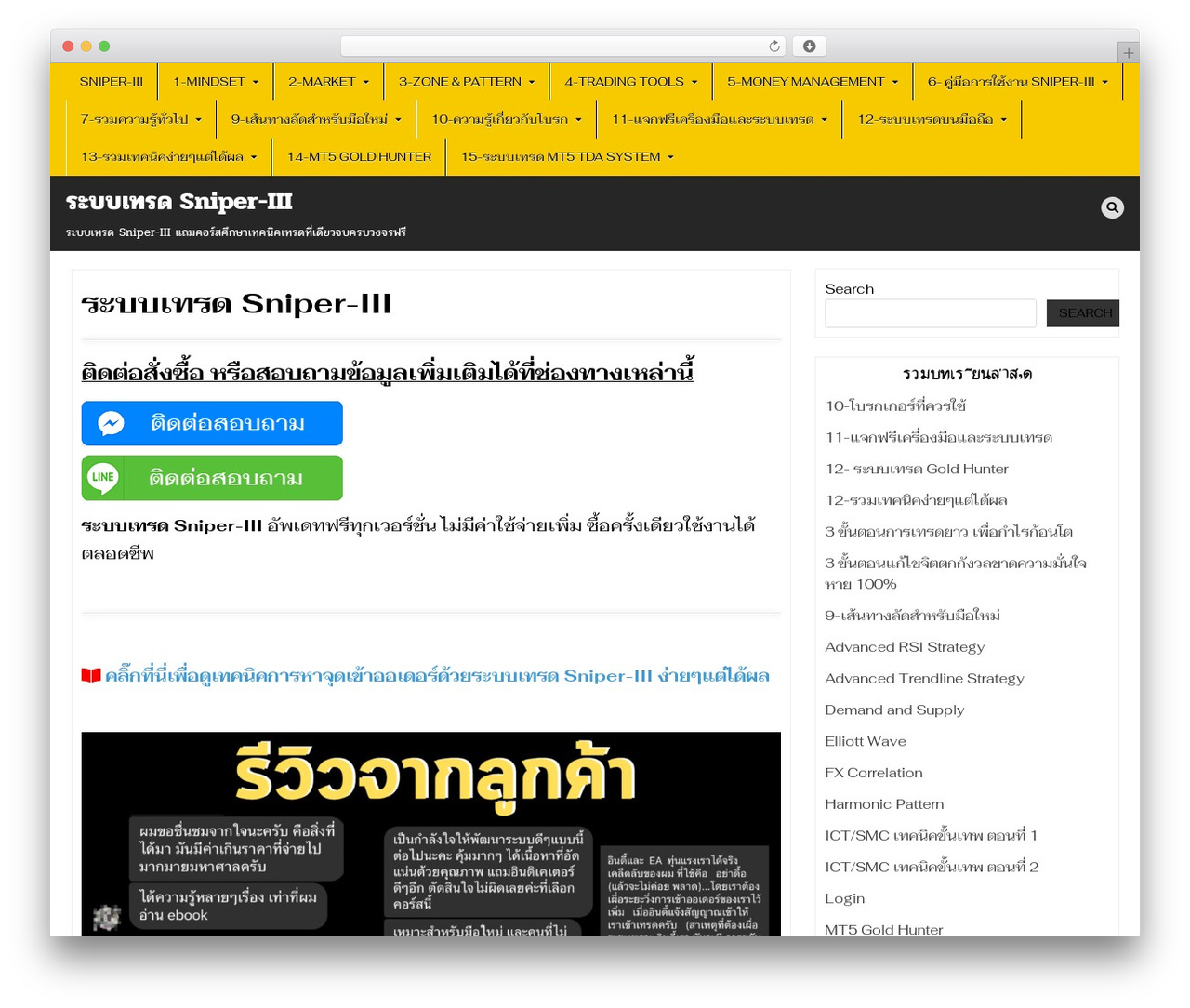Open the 11- free tools menu
This screenshot has height=1008, width=1190.
[720, 119]
